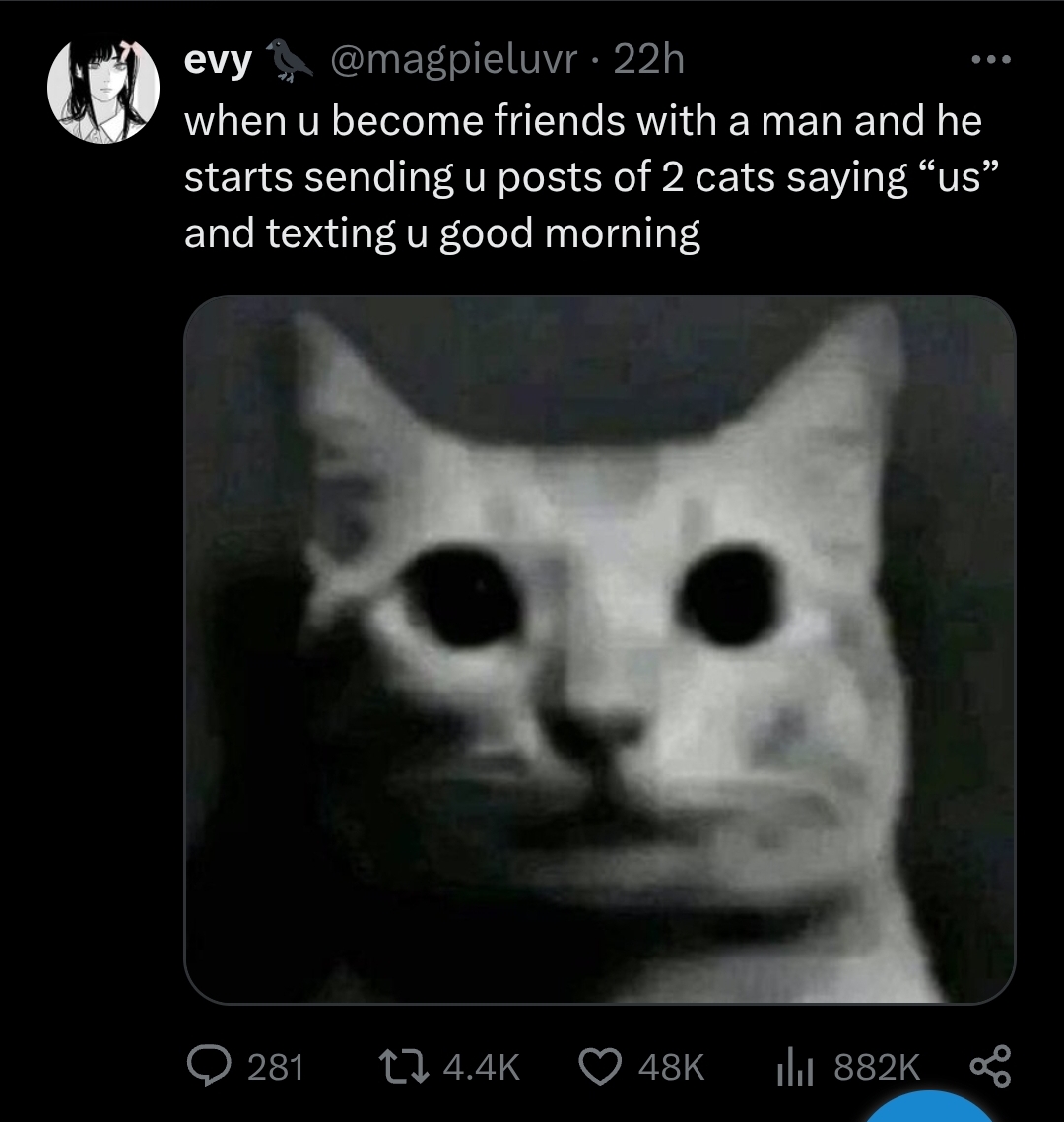This screenshot has height=1122, width=1064.
Task: Open the view analytics bar icon
Action: click(796, 1066)
